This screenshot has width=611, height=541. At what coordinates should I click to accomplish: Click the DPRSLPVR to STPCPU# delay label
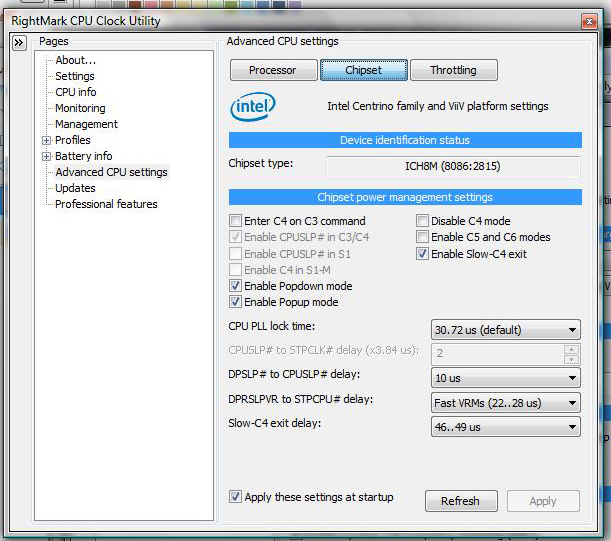tap(300, 399)
